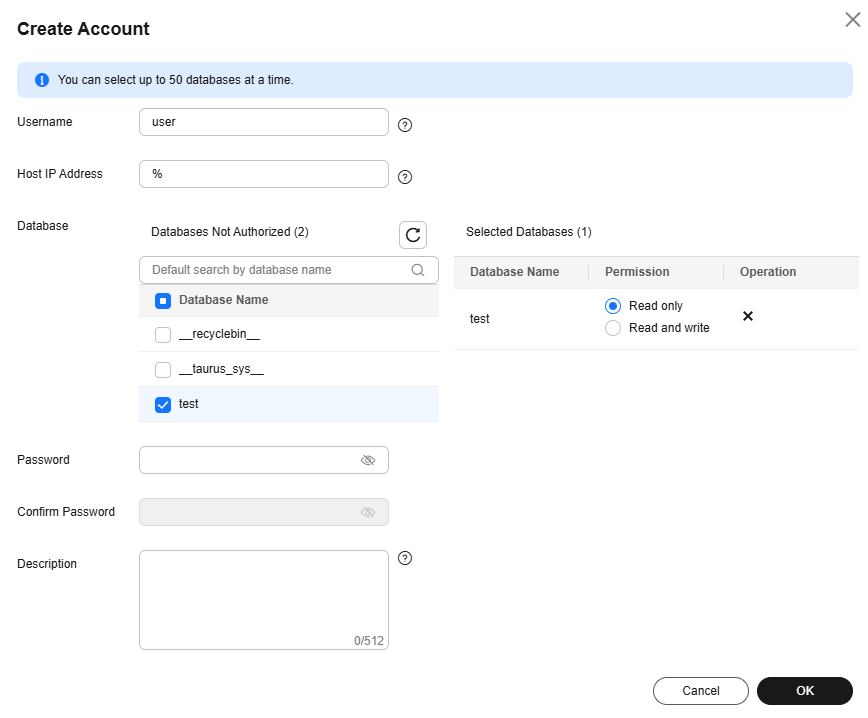Uncheck the test database checkbox
The image size is (868, 718).
163,405
